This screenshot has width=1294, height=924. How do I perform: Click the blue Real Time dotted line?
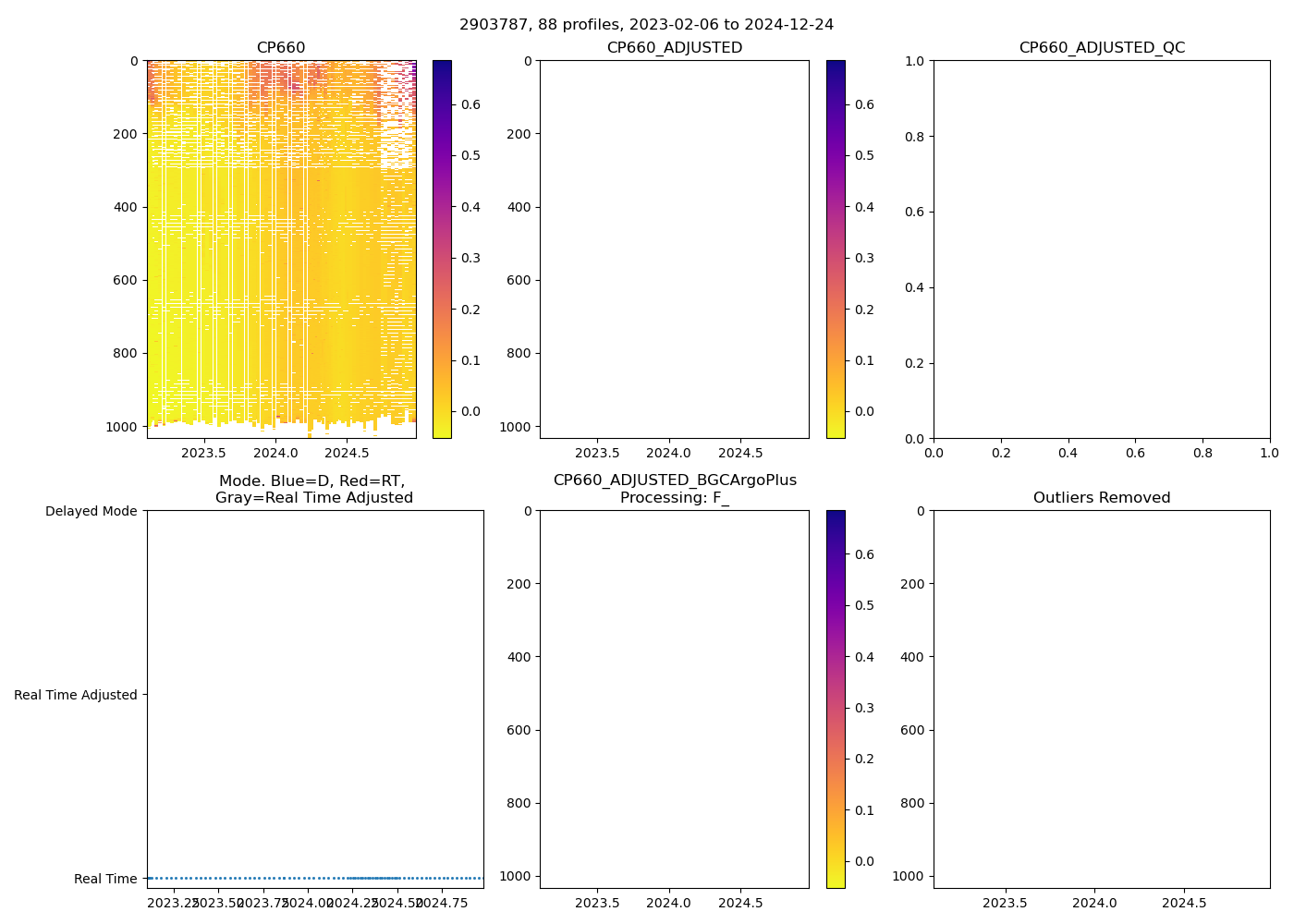[314, 878]
